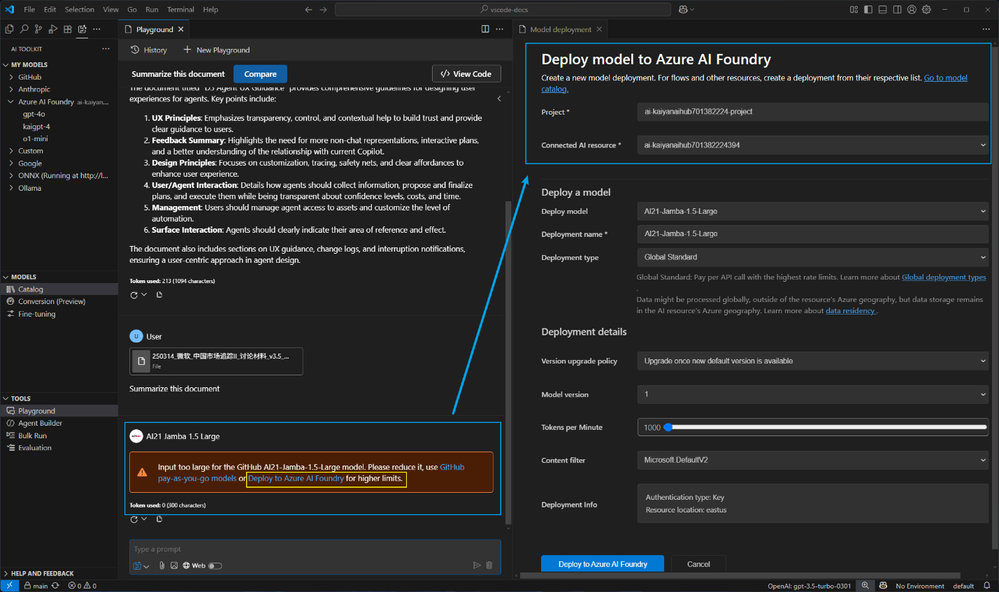Toggle Secondary Side Bar visibility
The height and width of the screenshot is (592, 999).
click(897, 10)
